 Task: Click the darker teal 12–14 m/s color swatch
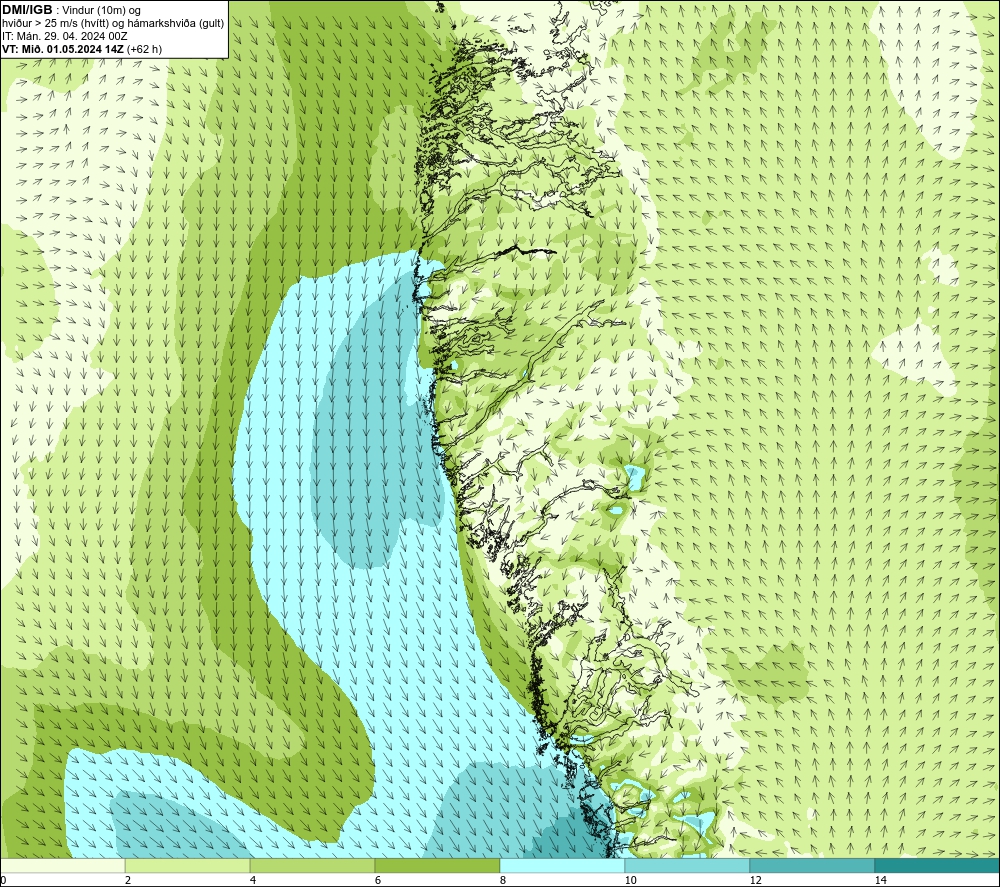click(812, 865)
